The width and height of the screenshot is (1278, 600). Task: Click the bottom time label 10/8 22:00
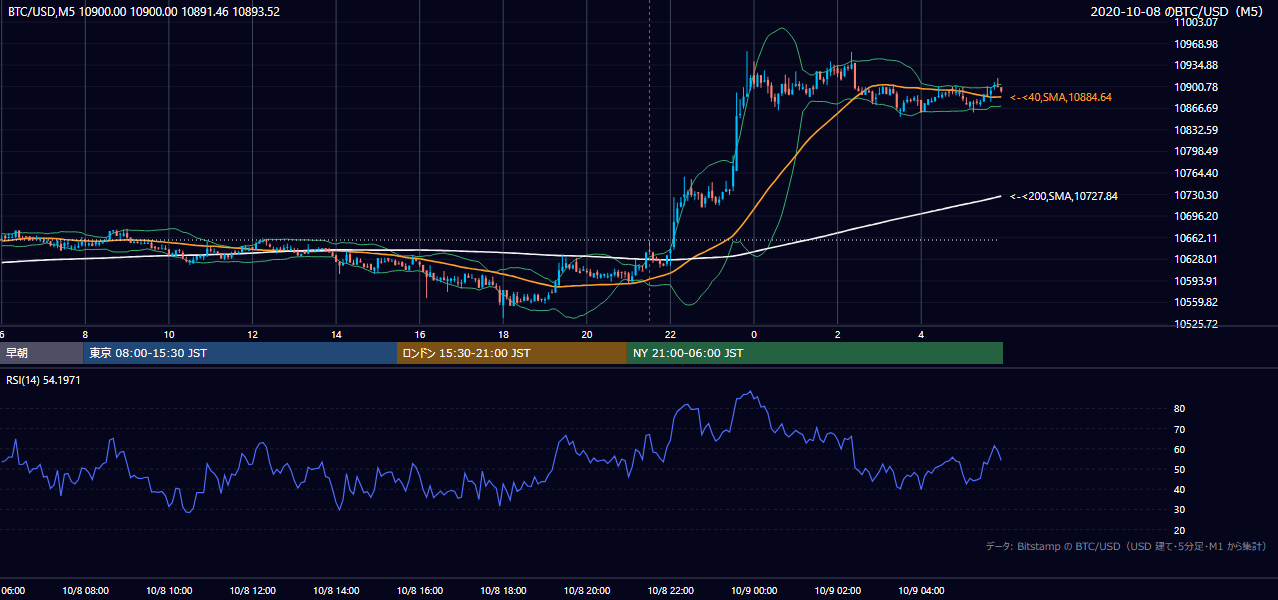tap(671, 591)
